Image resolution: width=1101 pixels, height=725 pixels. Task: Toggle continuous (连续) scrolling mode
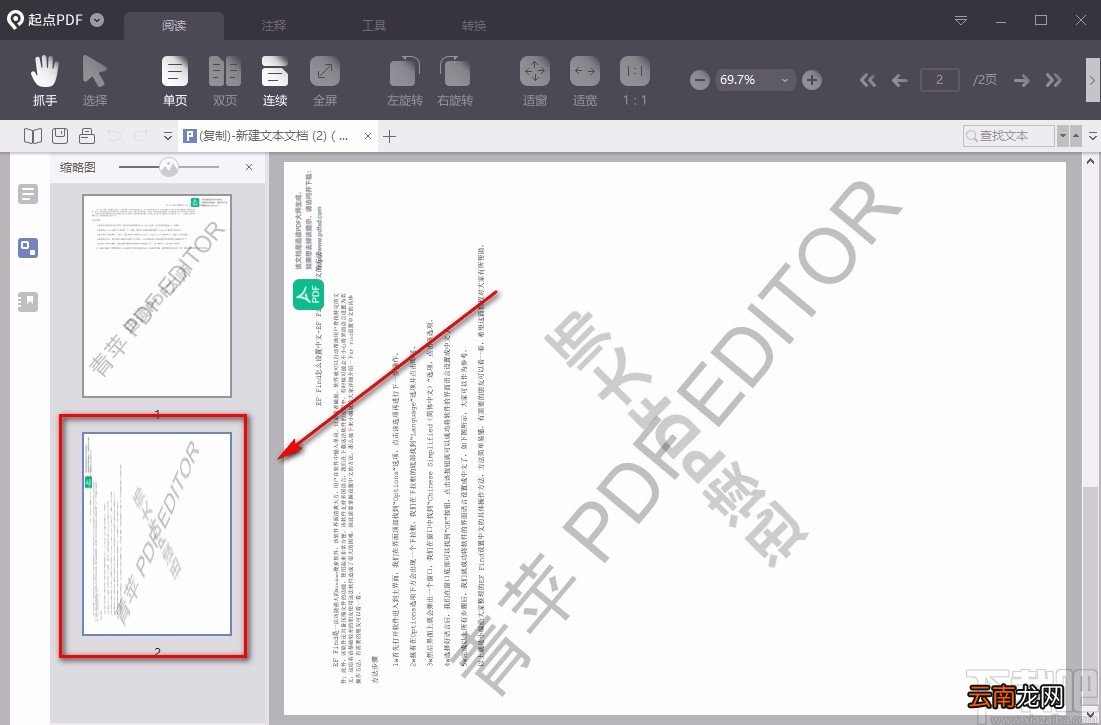(x=275, y=81)
